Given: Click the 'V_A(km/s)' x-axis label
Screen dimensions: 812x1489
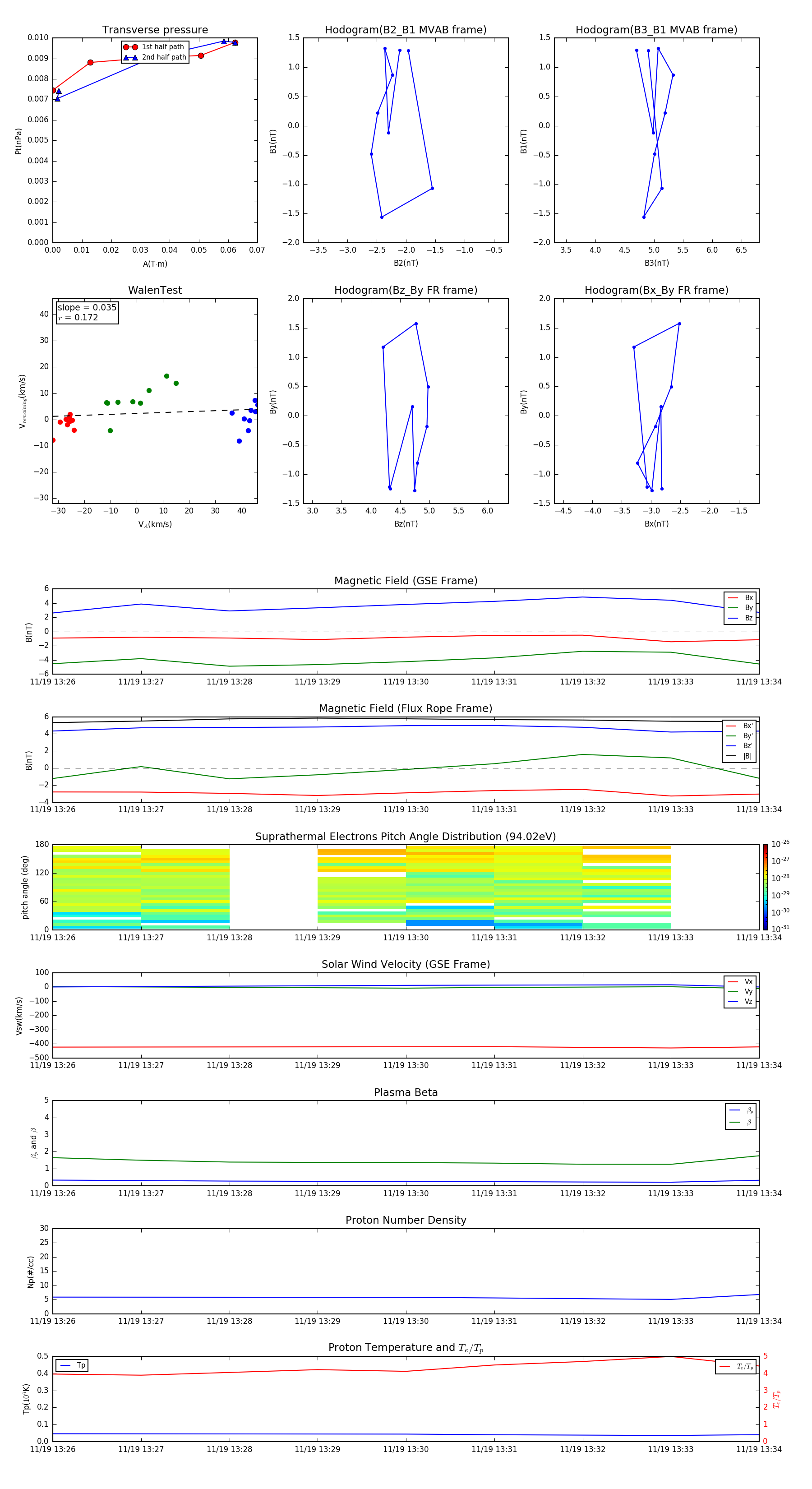Looking at the screenshot, I should pyautogui.click(x=155, y=524).
